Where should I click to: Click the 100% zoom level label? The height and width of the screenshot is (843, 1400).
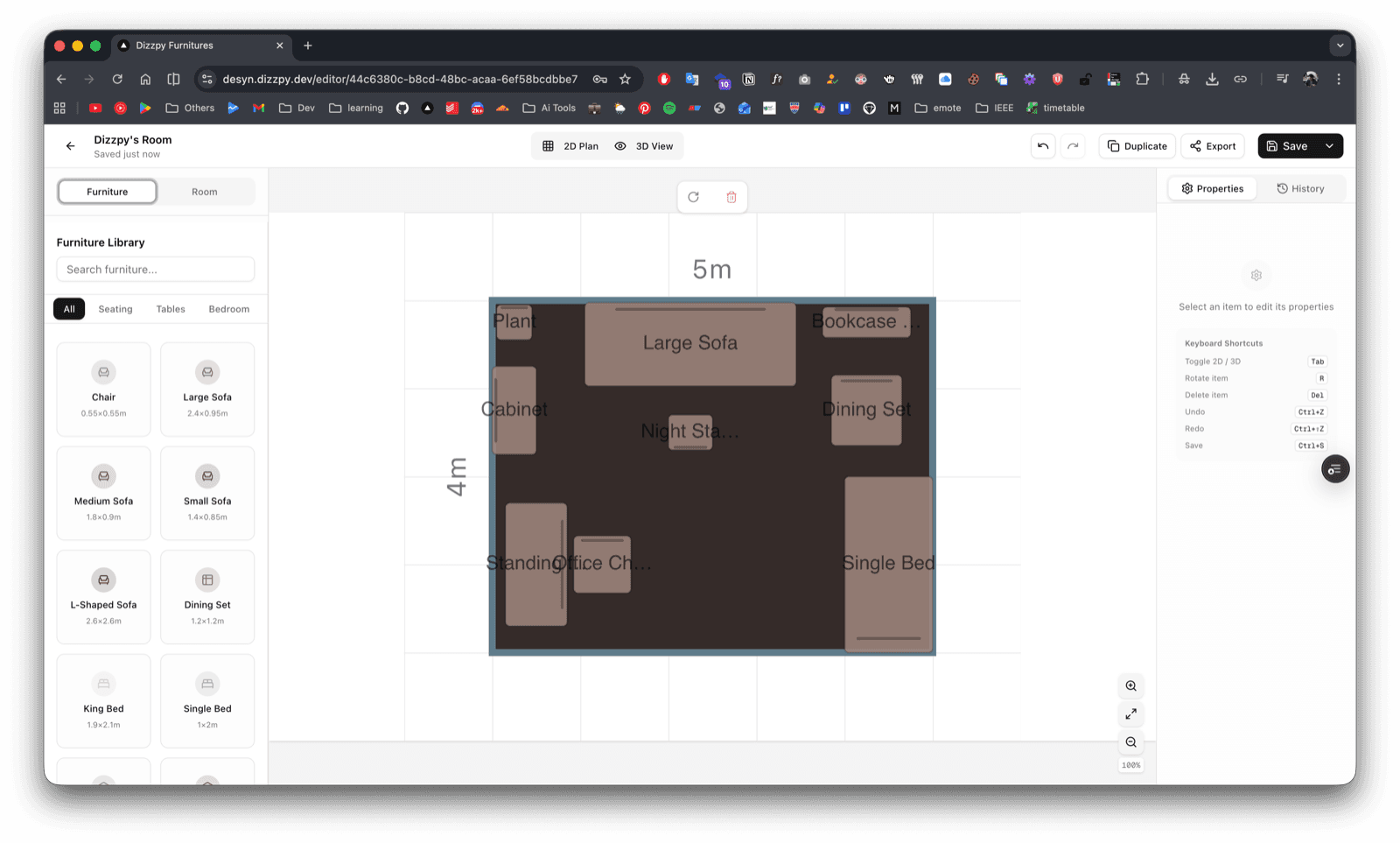(x=1131, y=766)
